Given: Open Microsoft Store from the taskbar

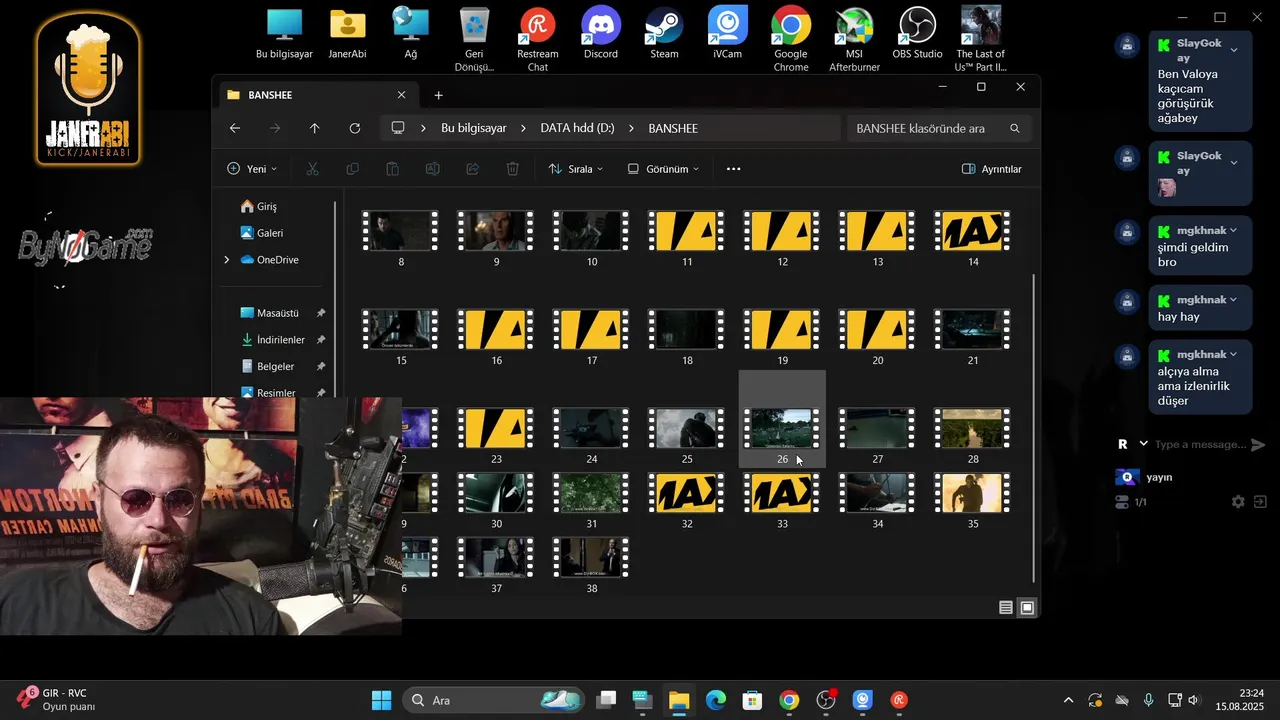Looking at the screenshot, I should tap(752, 700).
